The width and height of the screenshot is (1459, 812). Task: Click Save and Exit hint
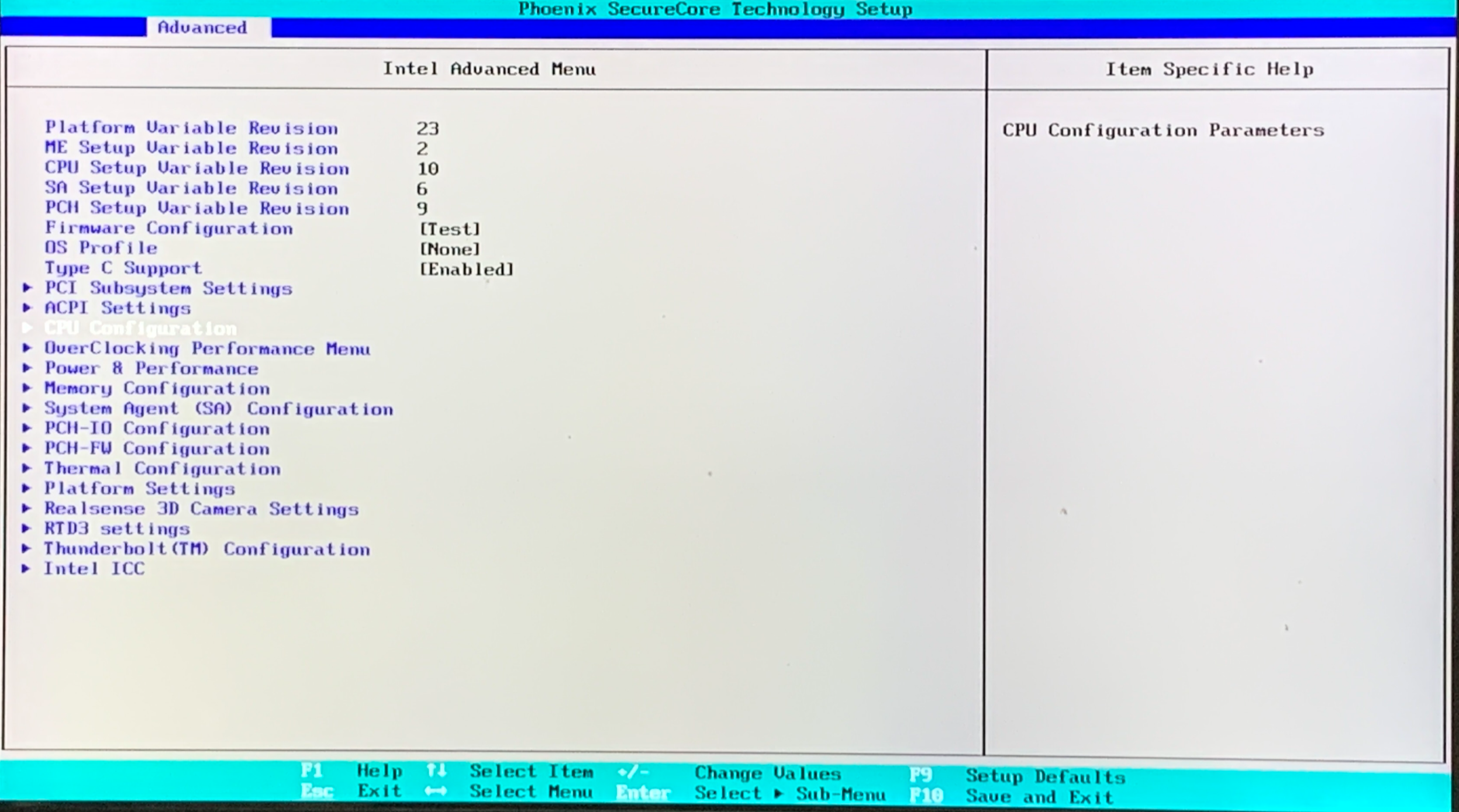coord(1039,797)
